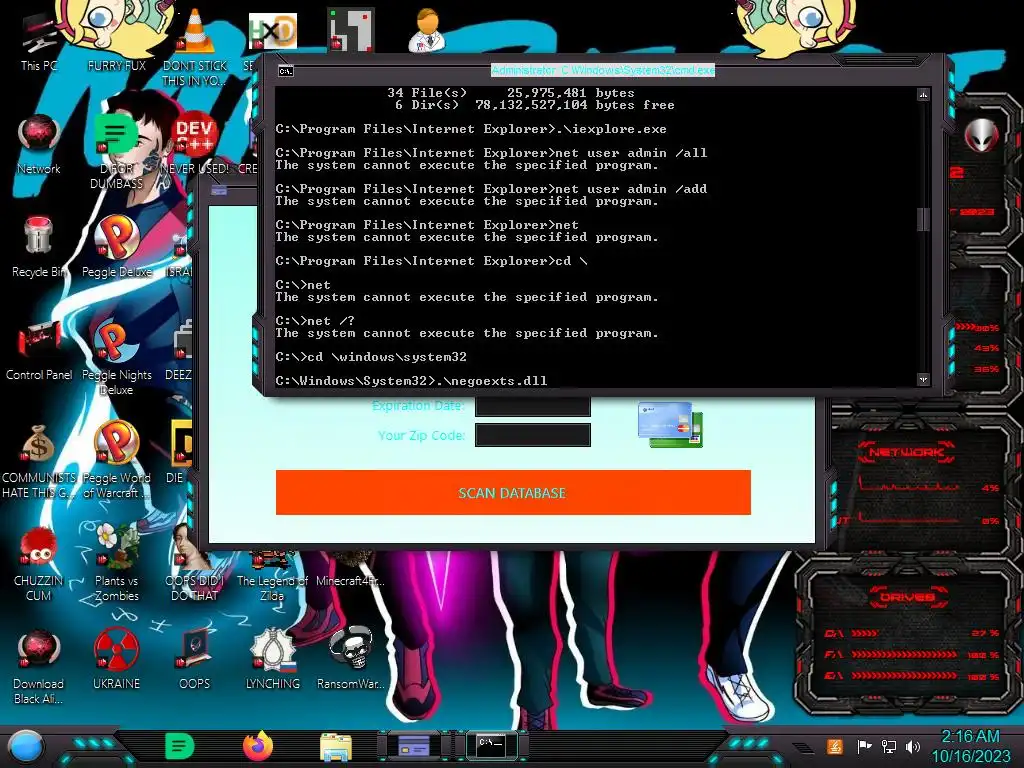Click the cmd window system menu icon

coord(285,71)
